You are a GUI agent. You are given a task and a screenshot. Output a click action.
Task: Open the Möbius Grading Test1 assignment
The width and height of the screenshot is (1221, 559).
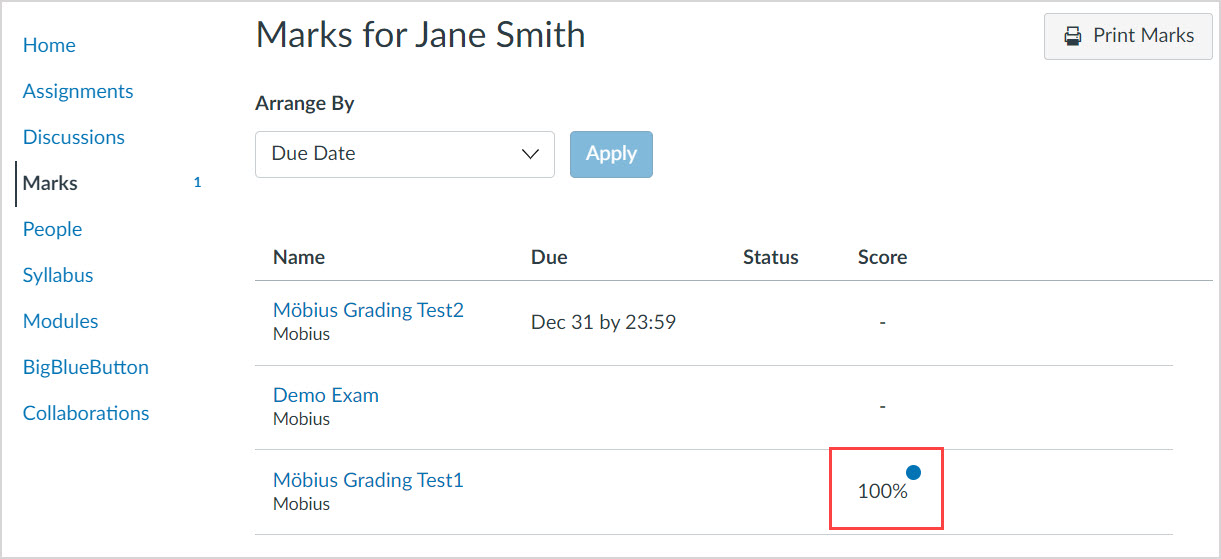(x=368, y=480)
